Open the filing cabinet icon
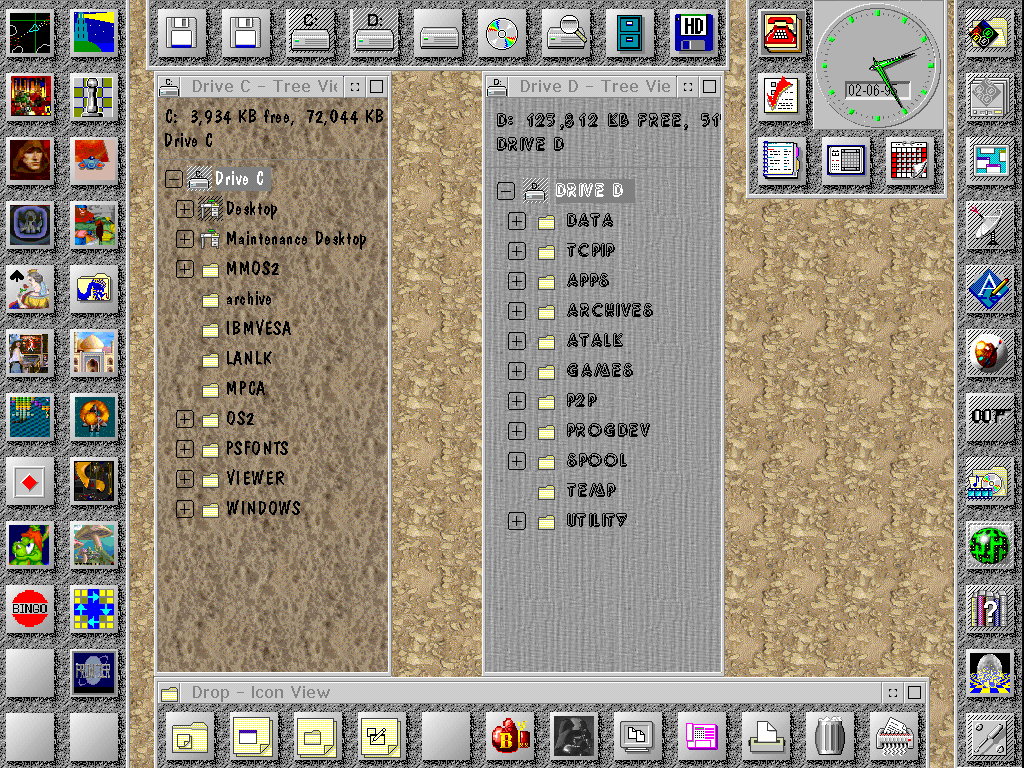Image resolution: width=1024 pixels, height=768 pixels. (629, 35)
